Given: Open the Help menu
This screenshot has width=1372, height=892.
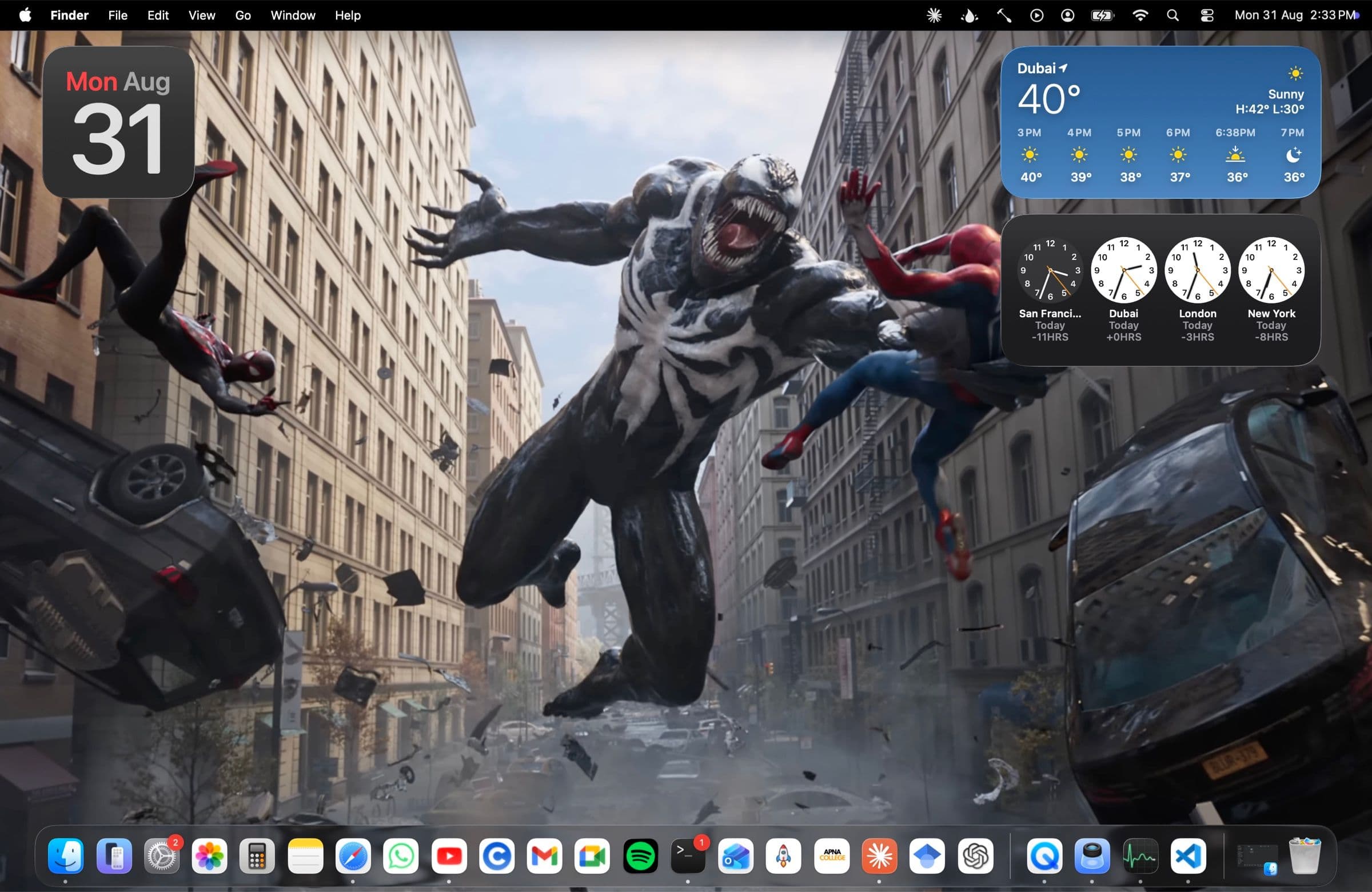Looking at the screenshot, I should point(348,15).
